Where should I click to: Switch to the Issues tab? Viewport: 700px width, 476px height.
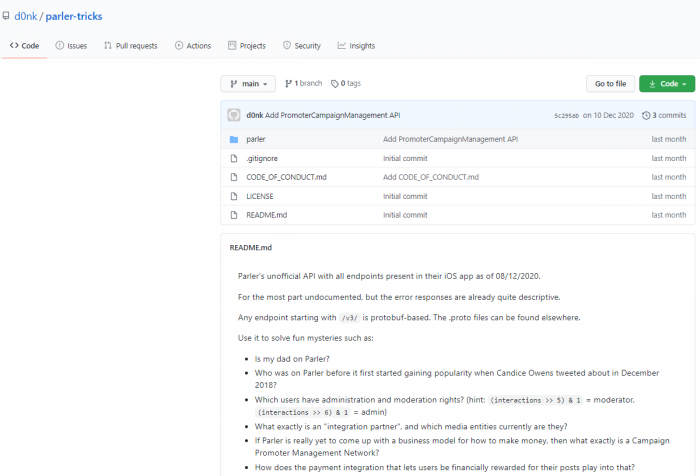[71, 46]
